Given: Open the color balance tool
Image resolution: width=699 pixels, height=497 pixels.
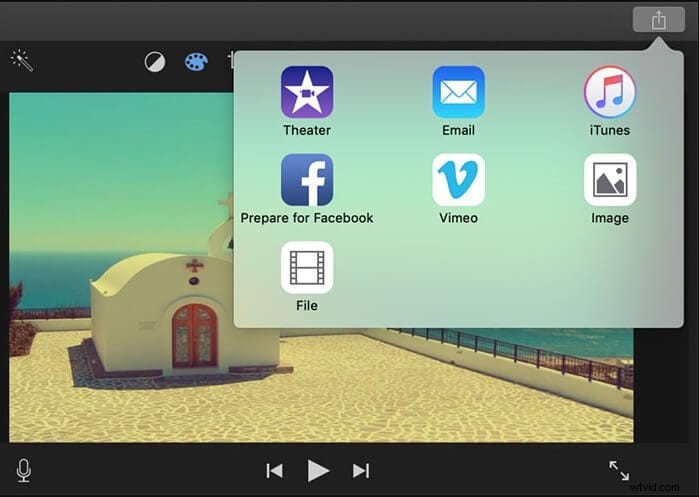Looking at the screenshot, I should (x=155, y=62).
